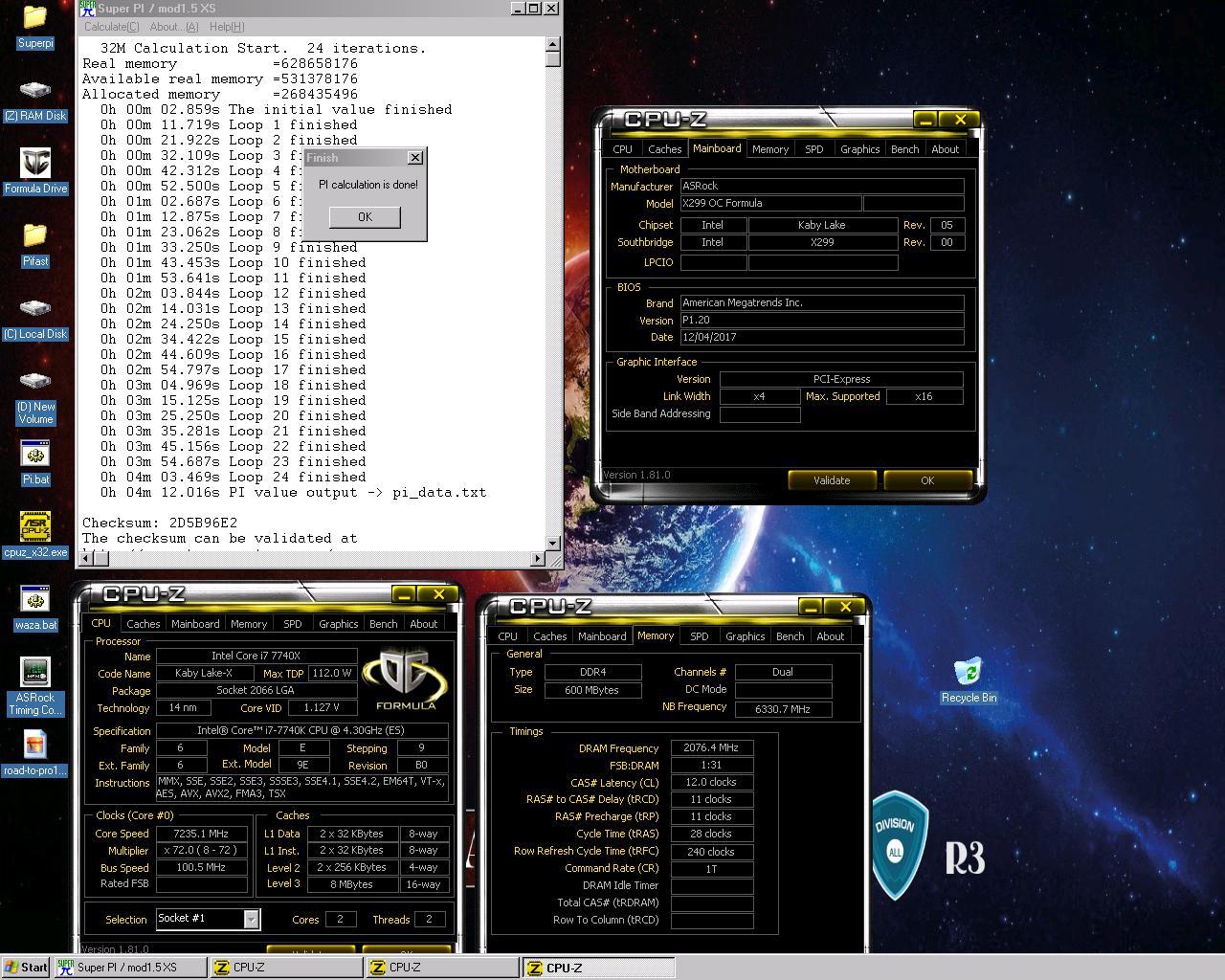
Task: Select the cpuz_x32.exe desktop icon
Action: coord(35,536)
